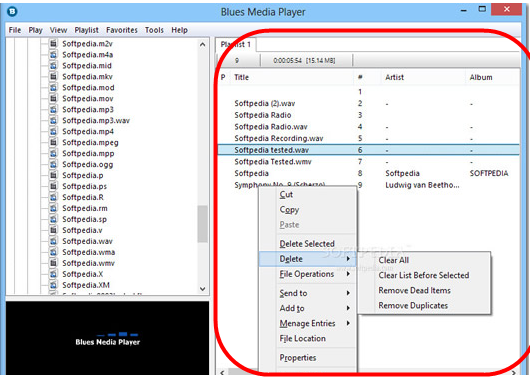Click the file icon beside Softpedia.ogg
The width and height of the screenshot is (530, 380).
(x=53, y=164)
